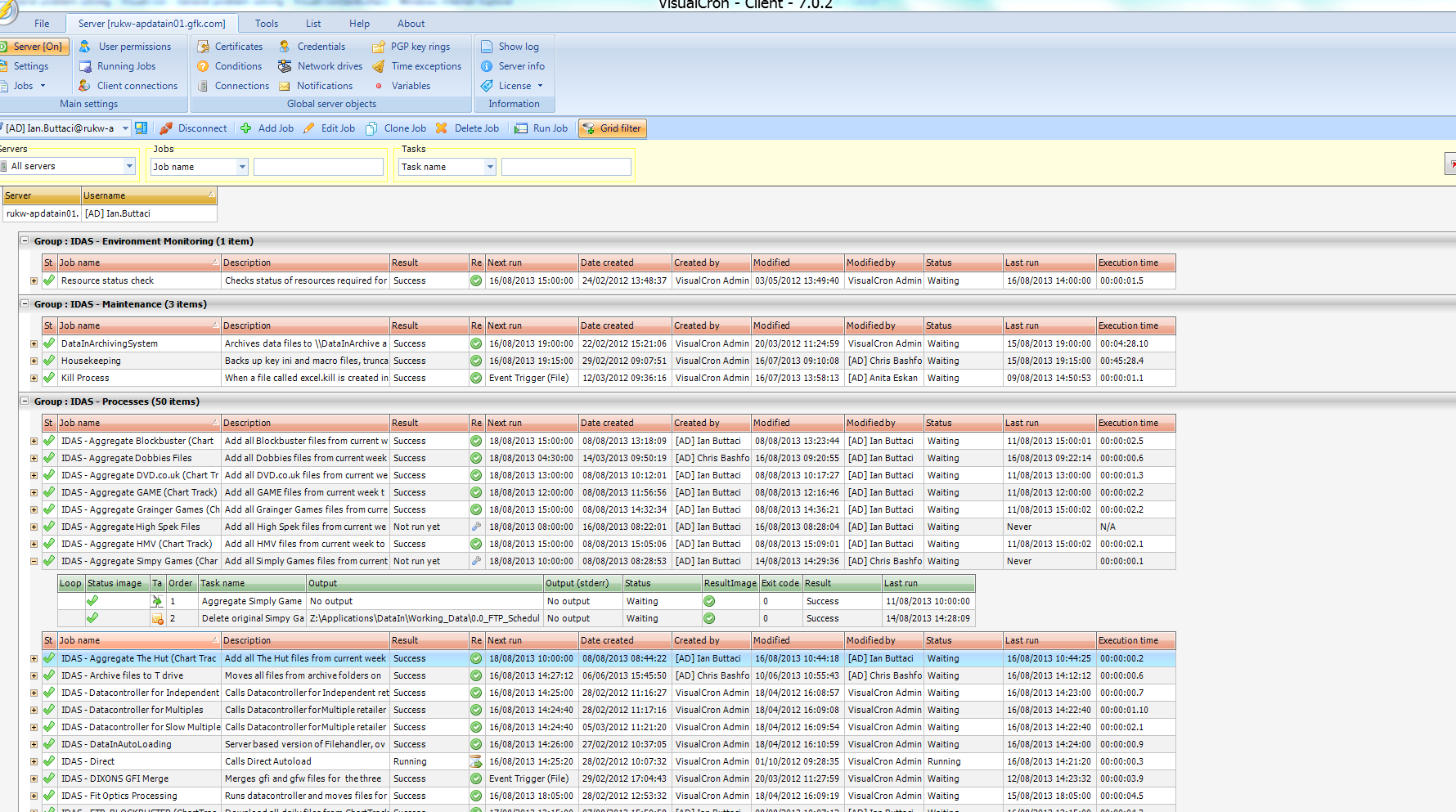Open the All servers dropdown
The width and height of the screenshot is (1456, 812).
pyautogui.click(x=129, y=166)
